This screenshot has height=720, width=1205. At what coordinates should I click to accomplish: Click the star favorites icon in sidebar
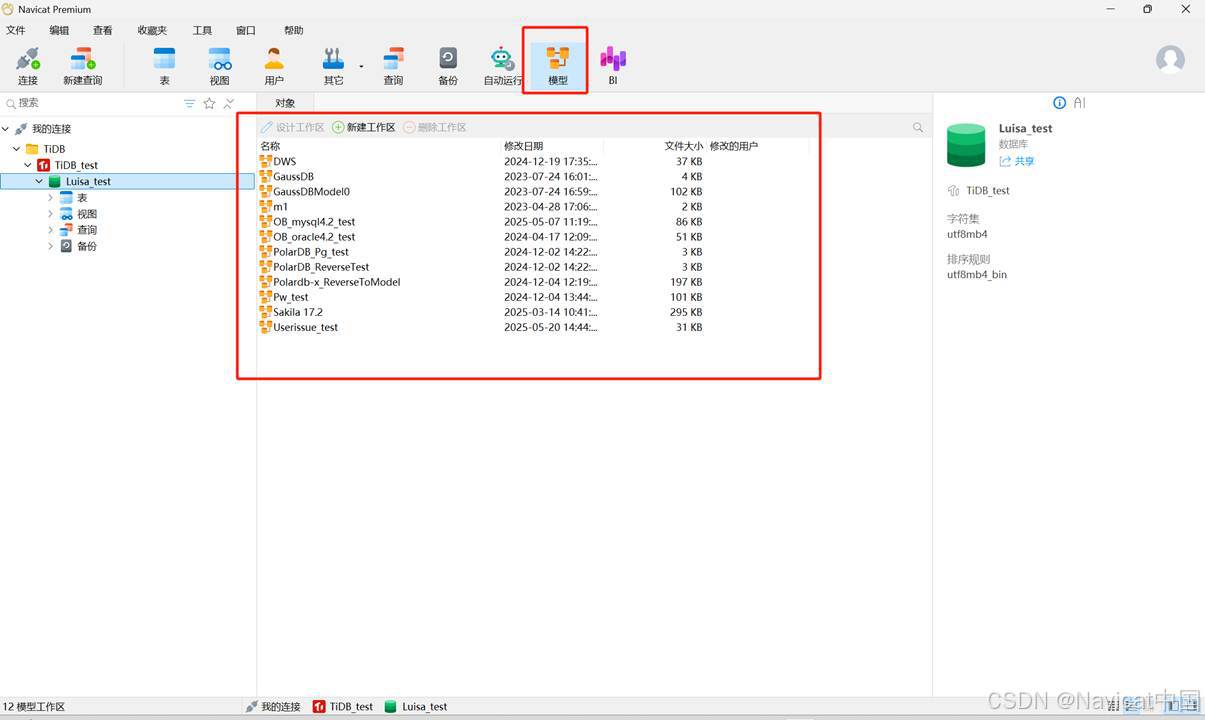coord(209,103)
